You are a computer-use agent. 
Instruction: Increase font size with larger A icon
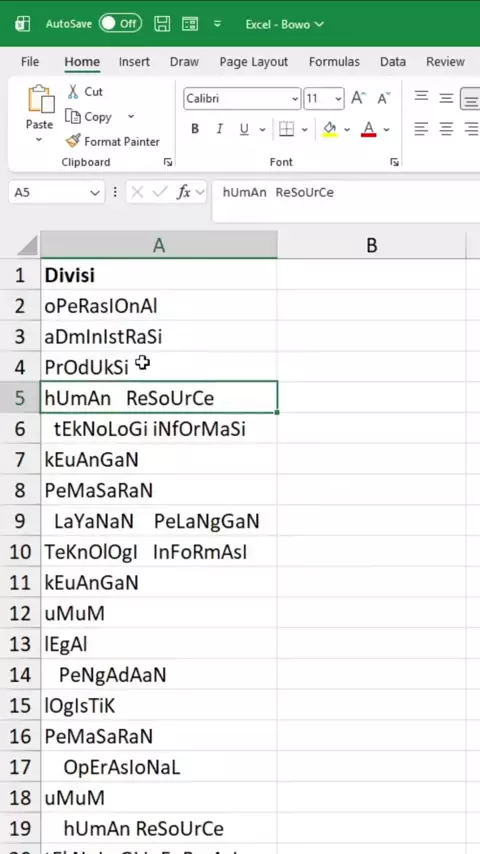tap(358, 99)
